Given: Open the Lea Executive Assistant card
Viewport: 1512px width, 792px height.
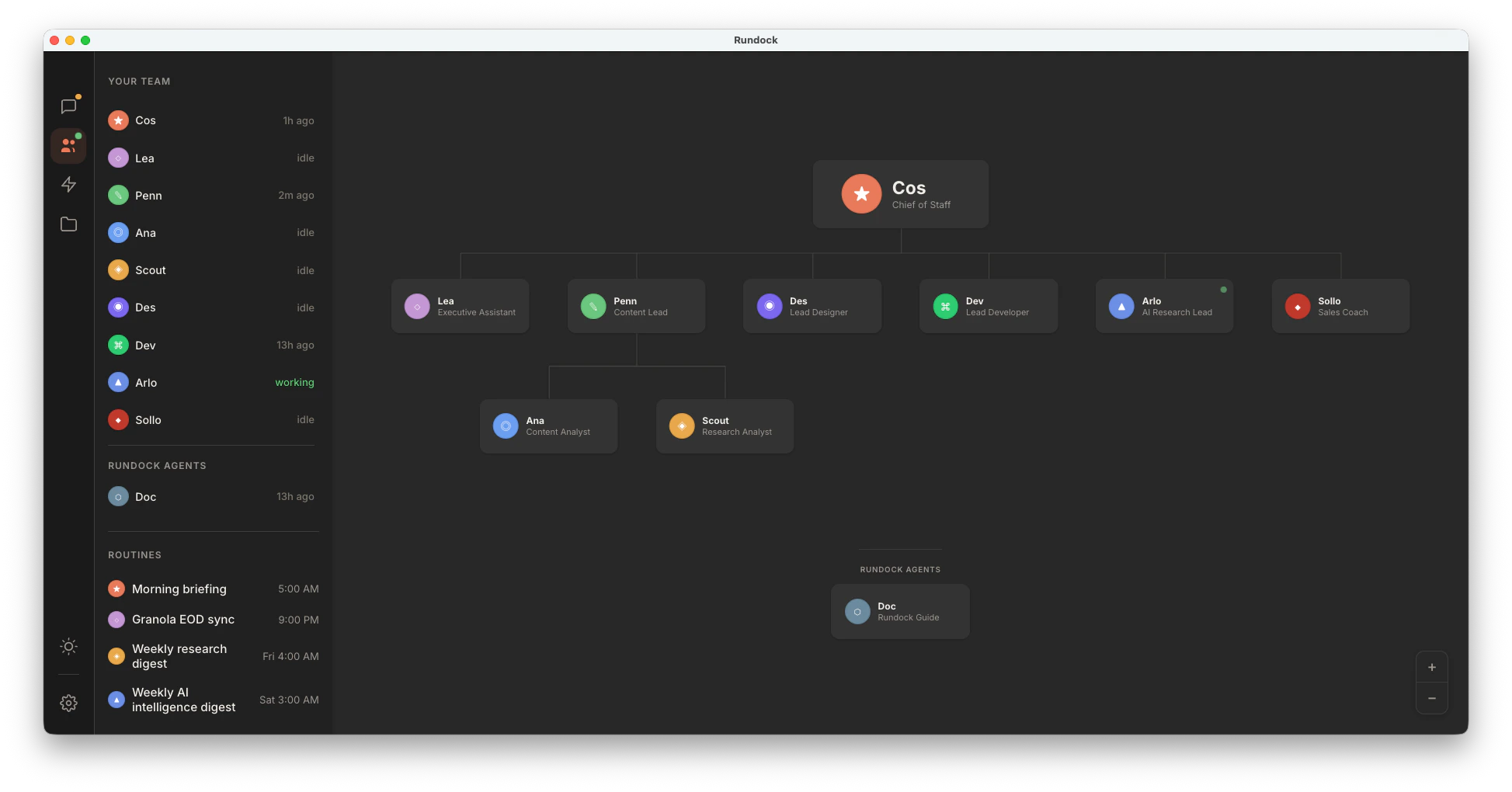Looking at the screenshot, I should click(460, 306).
